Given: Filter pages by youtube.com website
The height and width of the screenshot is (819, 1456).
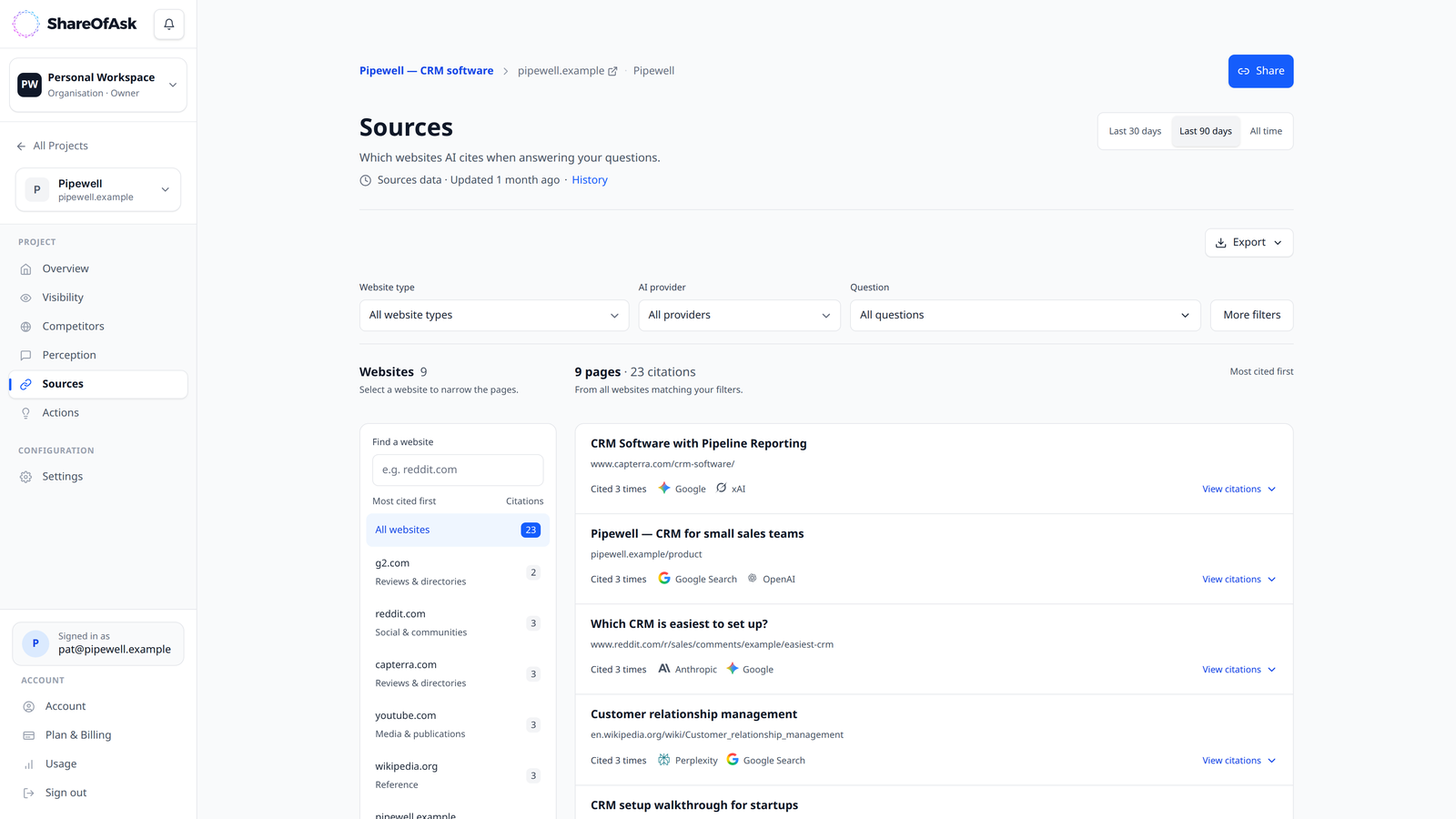Looking at the screenshot, I should [x=458, y=725].
